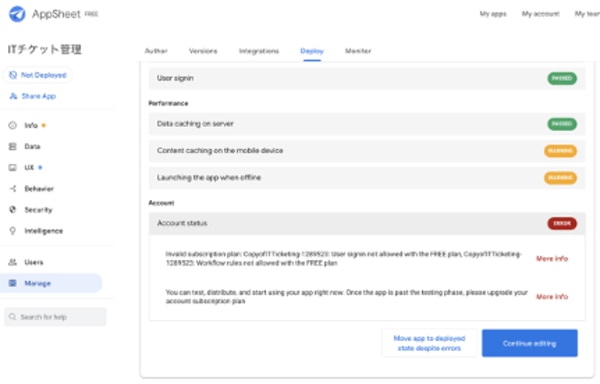Select the Deploy tab
600x384 pixels.
(312, 51)
